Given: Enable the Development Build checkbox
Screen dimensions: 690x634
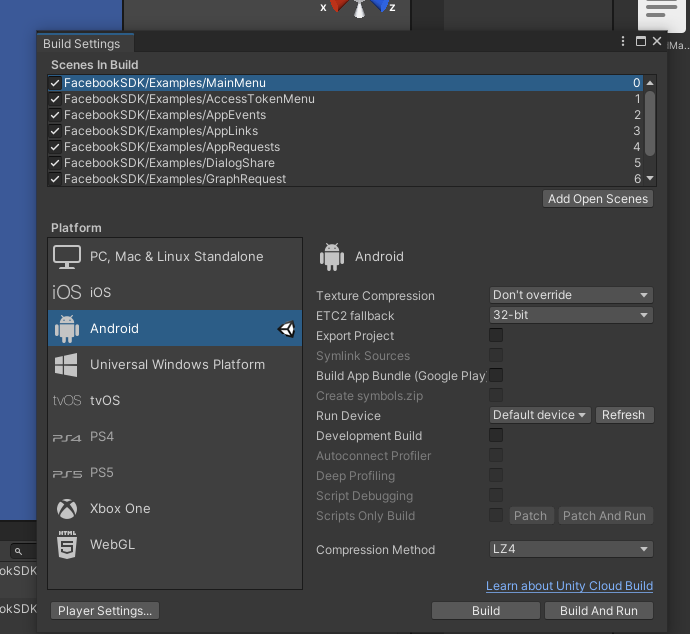Looking at the screenshot, I should 496,435.
